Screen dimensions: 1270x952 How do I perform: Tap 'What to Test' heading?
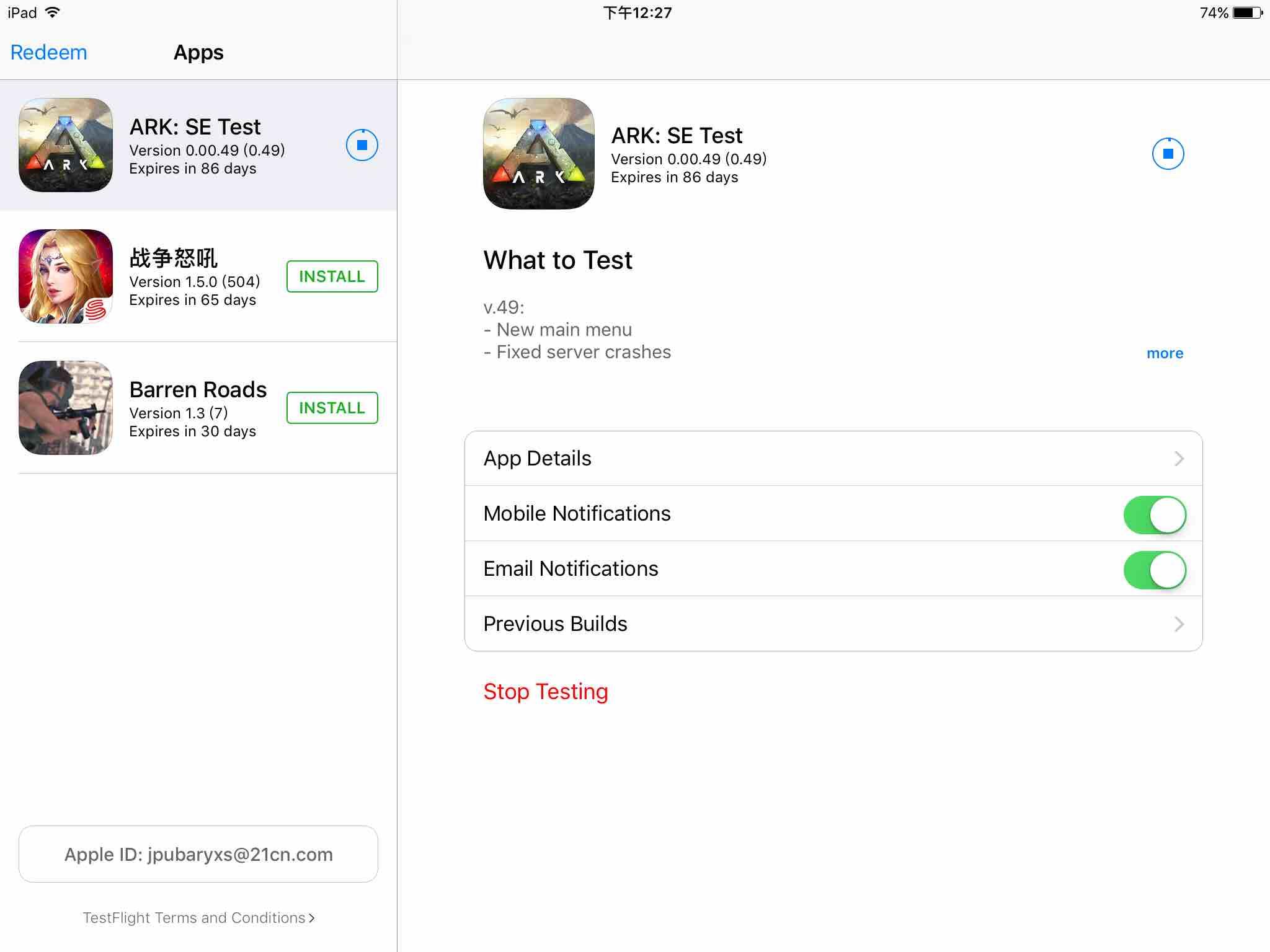point(558,260)
